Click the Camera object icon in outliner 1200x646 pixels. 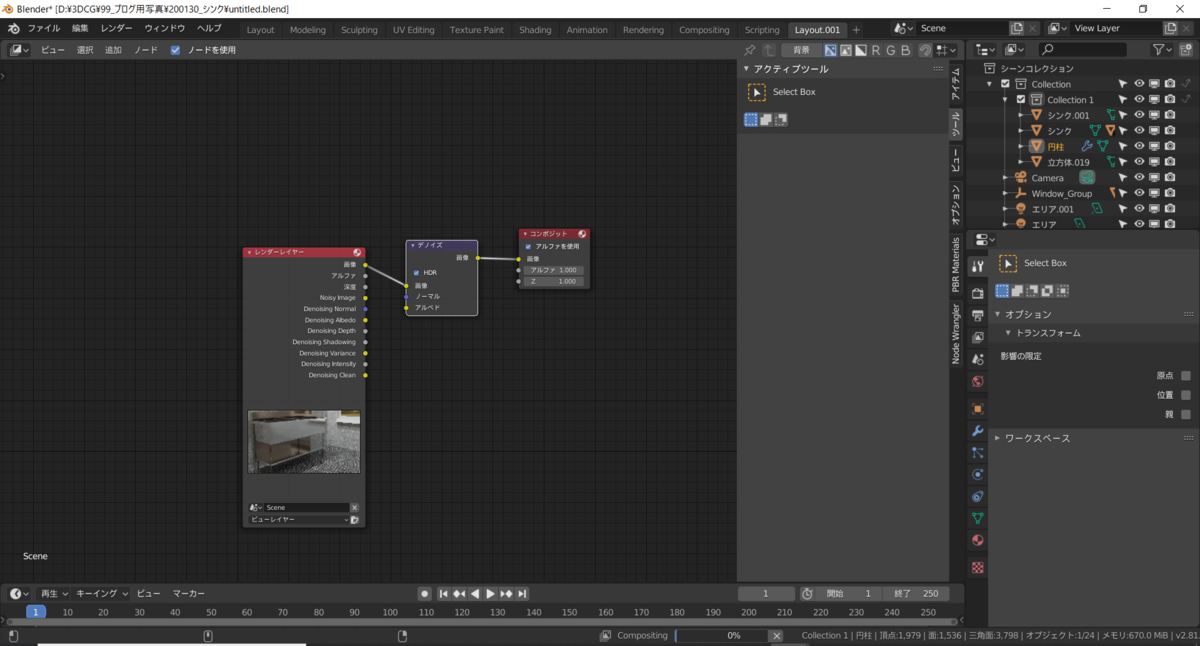point(1020,178)
